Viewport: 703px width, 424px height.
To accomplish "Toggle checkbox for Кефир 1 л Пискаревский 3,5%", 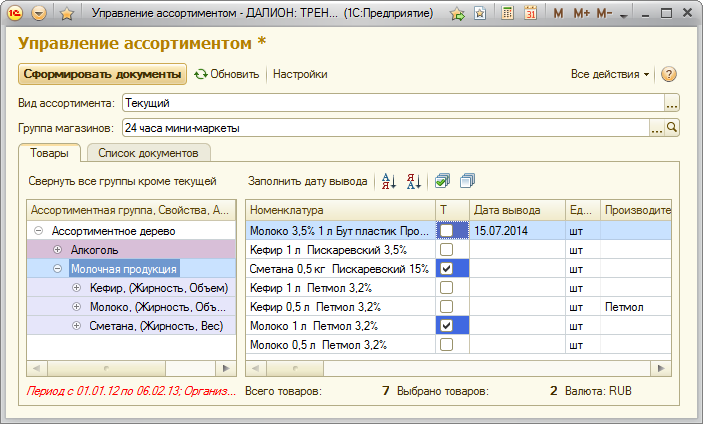I will point(446,249).
